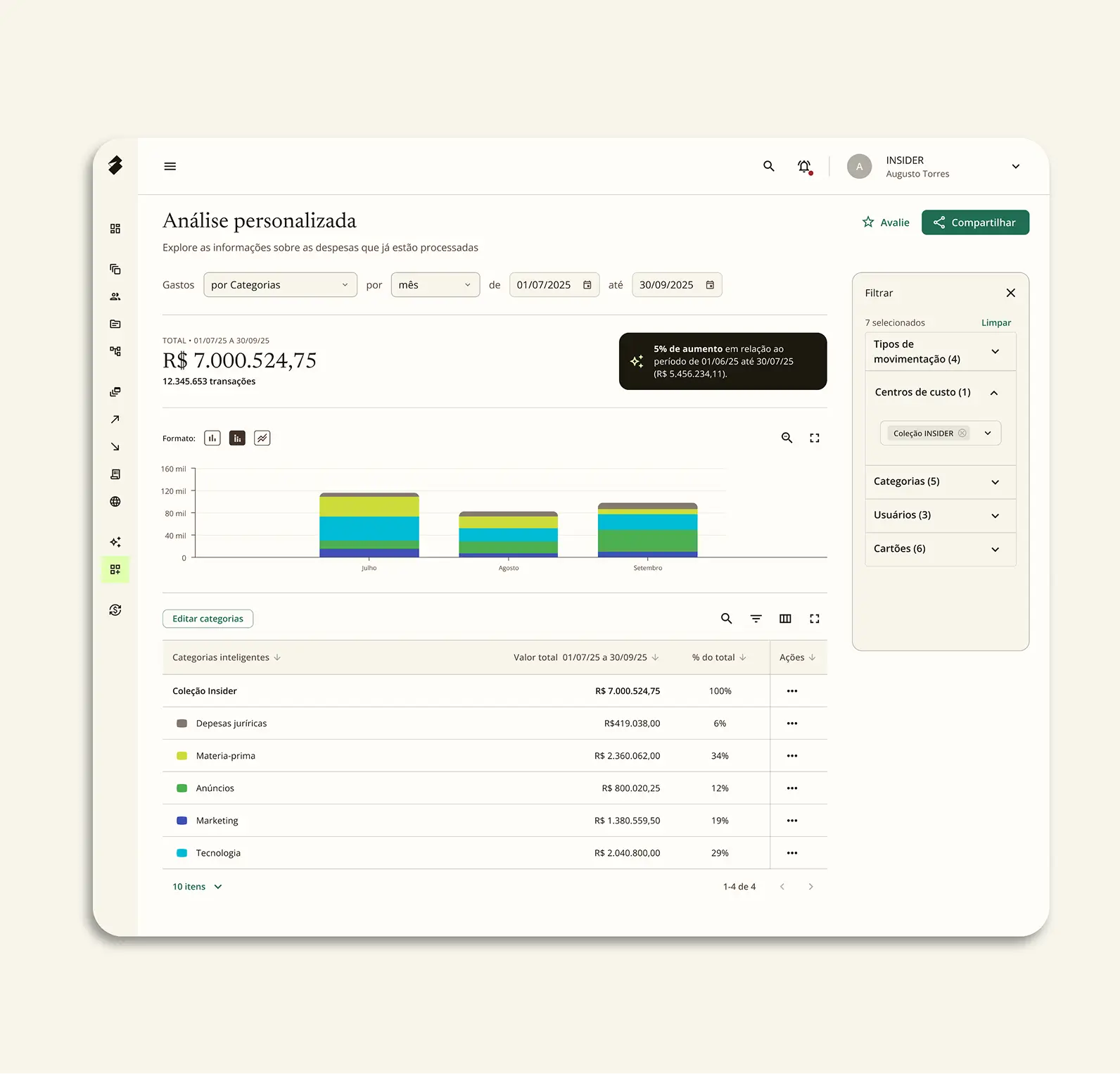Open the up-right arrow sidebar icon
The image size is (1120, 1074).
tap(115, 419)
